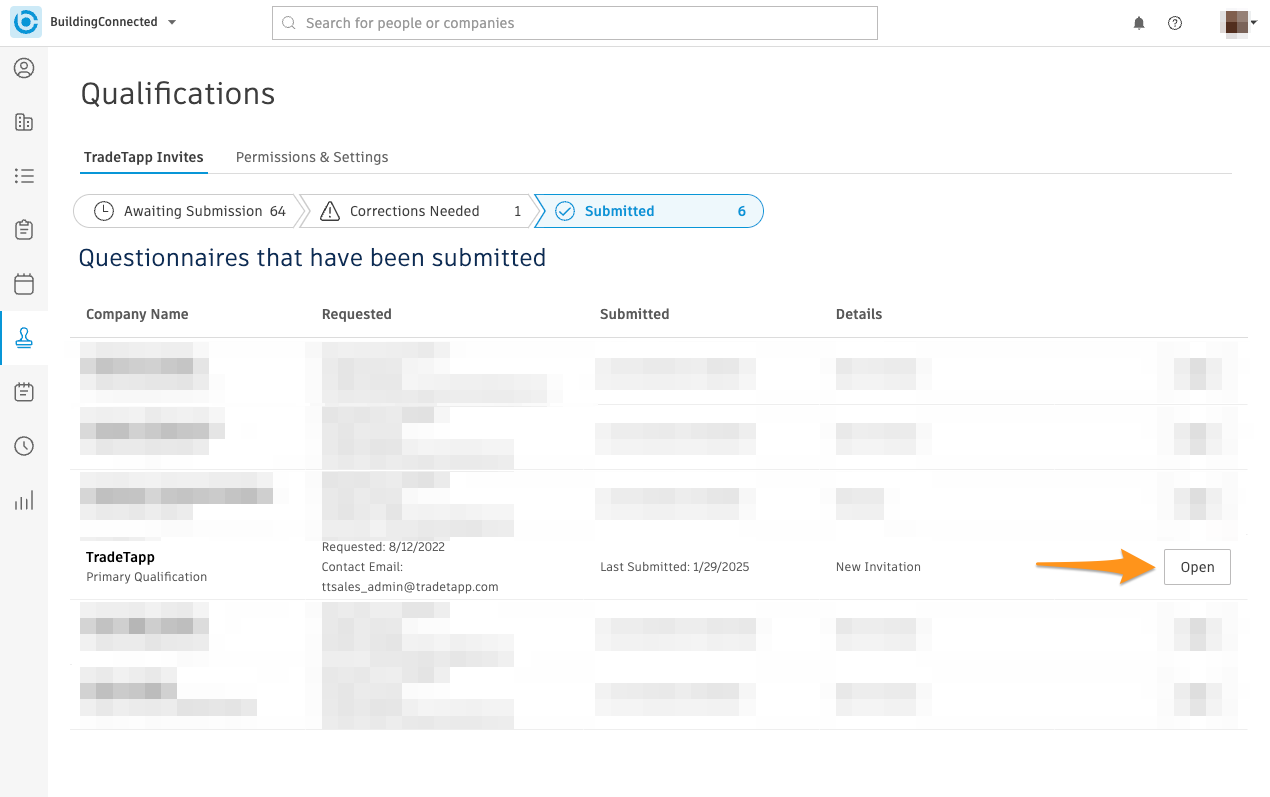Open the user avatar account menu
Image resolution: width=1270 pixels, height=797 pixels.
(x=1239, y=22)
